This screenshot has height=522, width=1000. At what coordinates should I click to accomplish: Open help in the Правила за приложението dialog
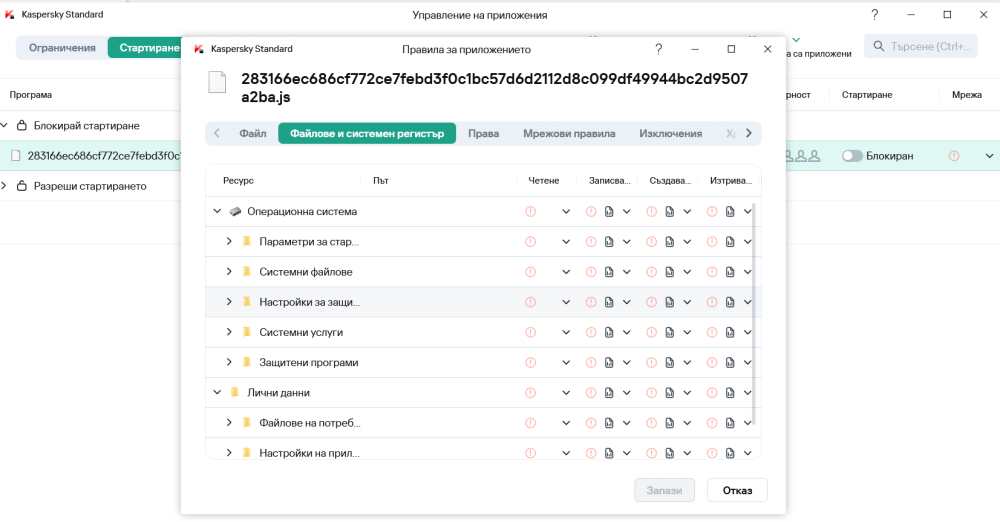tap(659, 49)
